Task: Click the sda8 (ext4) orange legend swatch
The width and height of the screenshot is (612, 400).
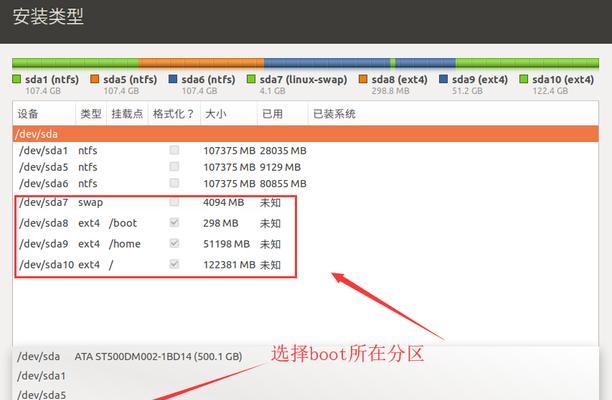Action: [363, 79]
